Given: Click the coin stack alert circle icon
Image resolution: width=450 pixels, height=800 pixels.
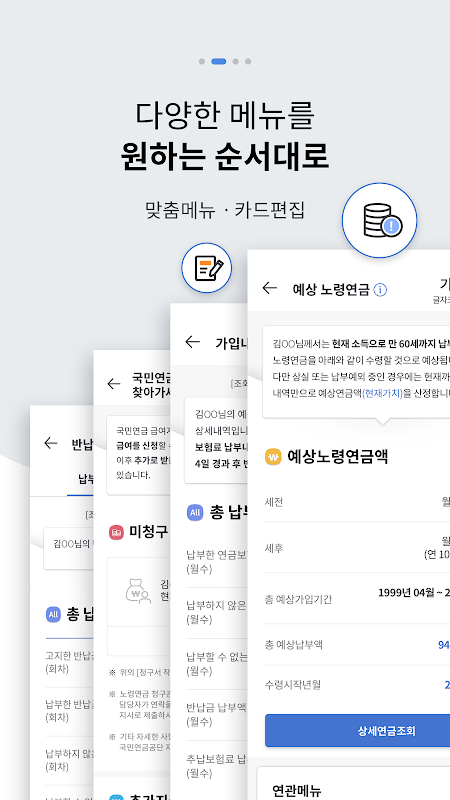Looking at the screenshot, I should [380, 220].
